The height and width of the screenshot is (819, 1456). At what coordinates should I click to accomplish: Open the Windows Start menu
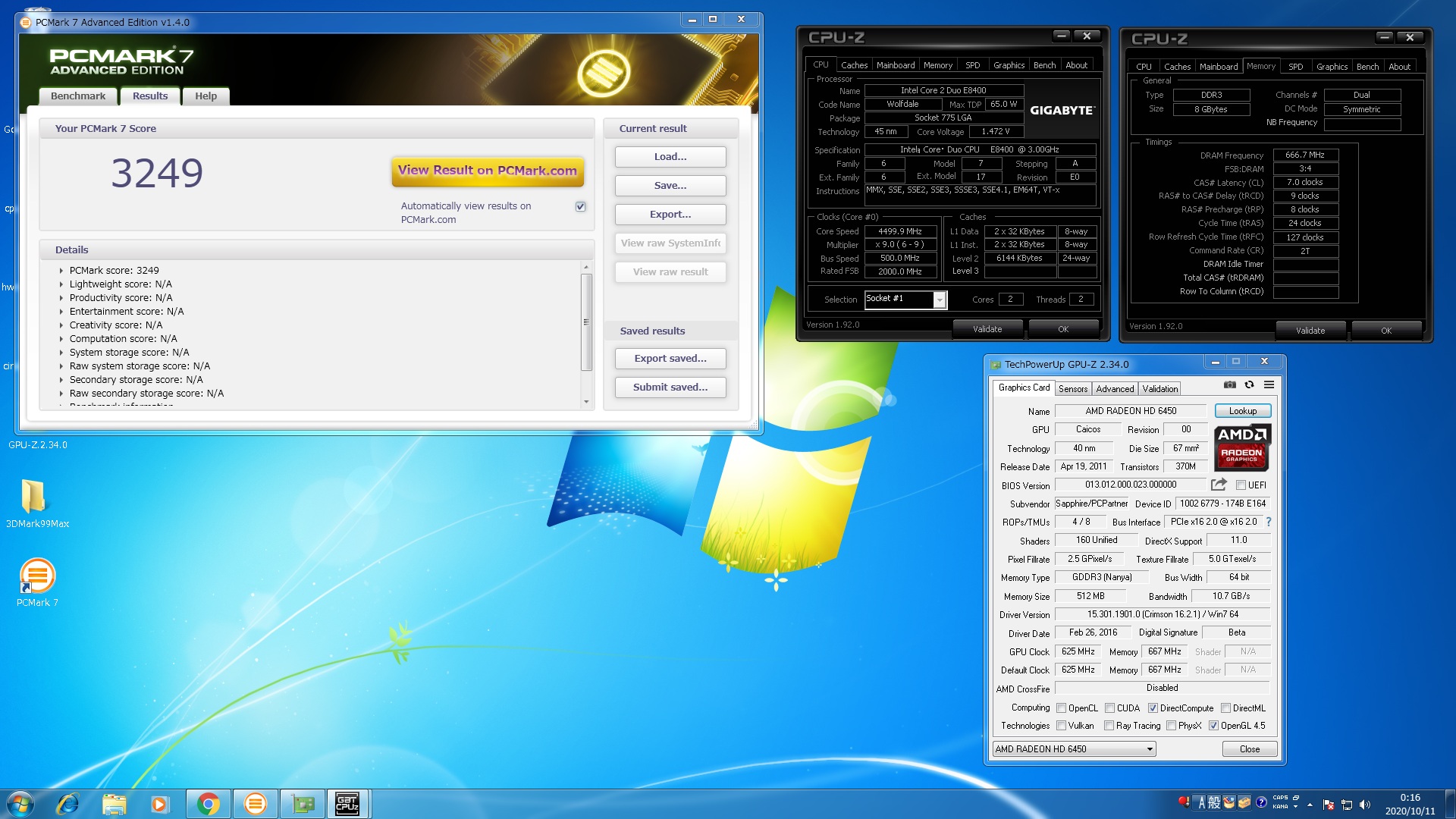click(x=20, y=804)
